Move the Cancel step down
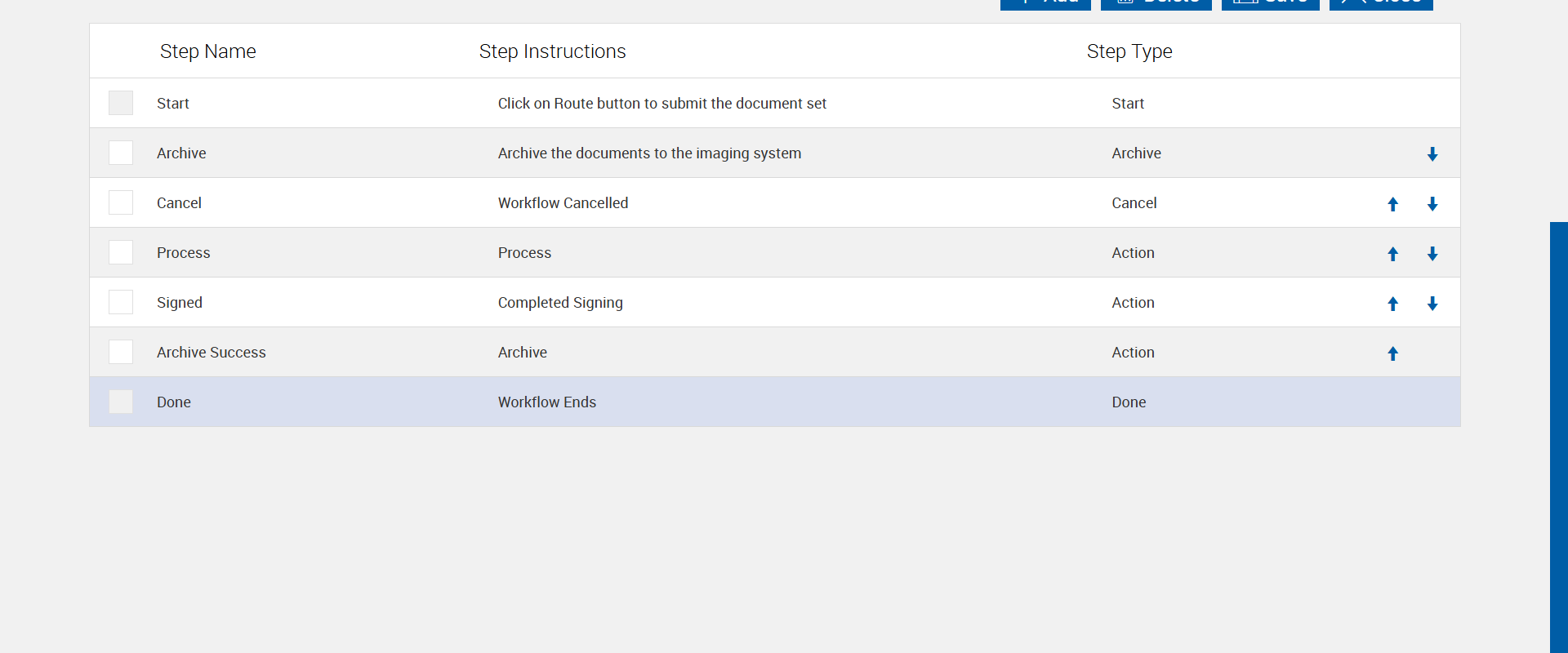The width and height of the screenshot is (1568, 653). click(1432, 204)
